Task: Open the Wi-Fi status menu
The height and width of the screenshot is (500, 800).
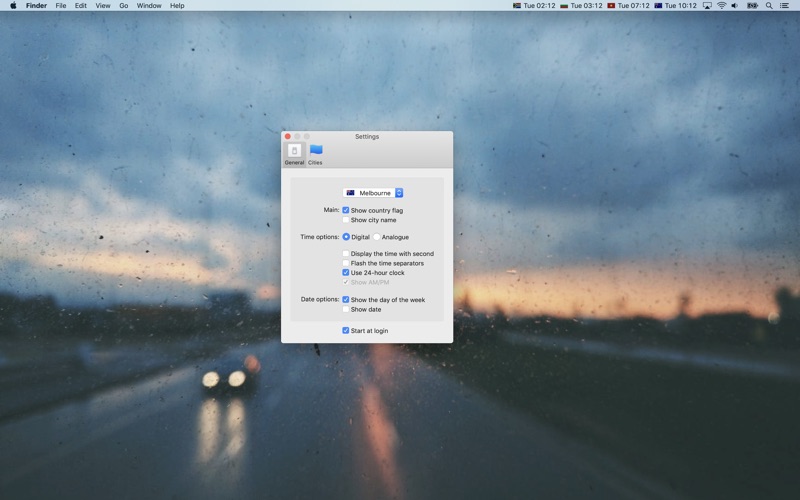Action: (721, 6)
